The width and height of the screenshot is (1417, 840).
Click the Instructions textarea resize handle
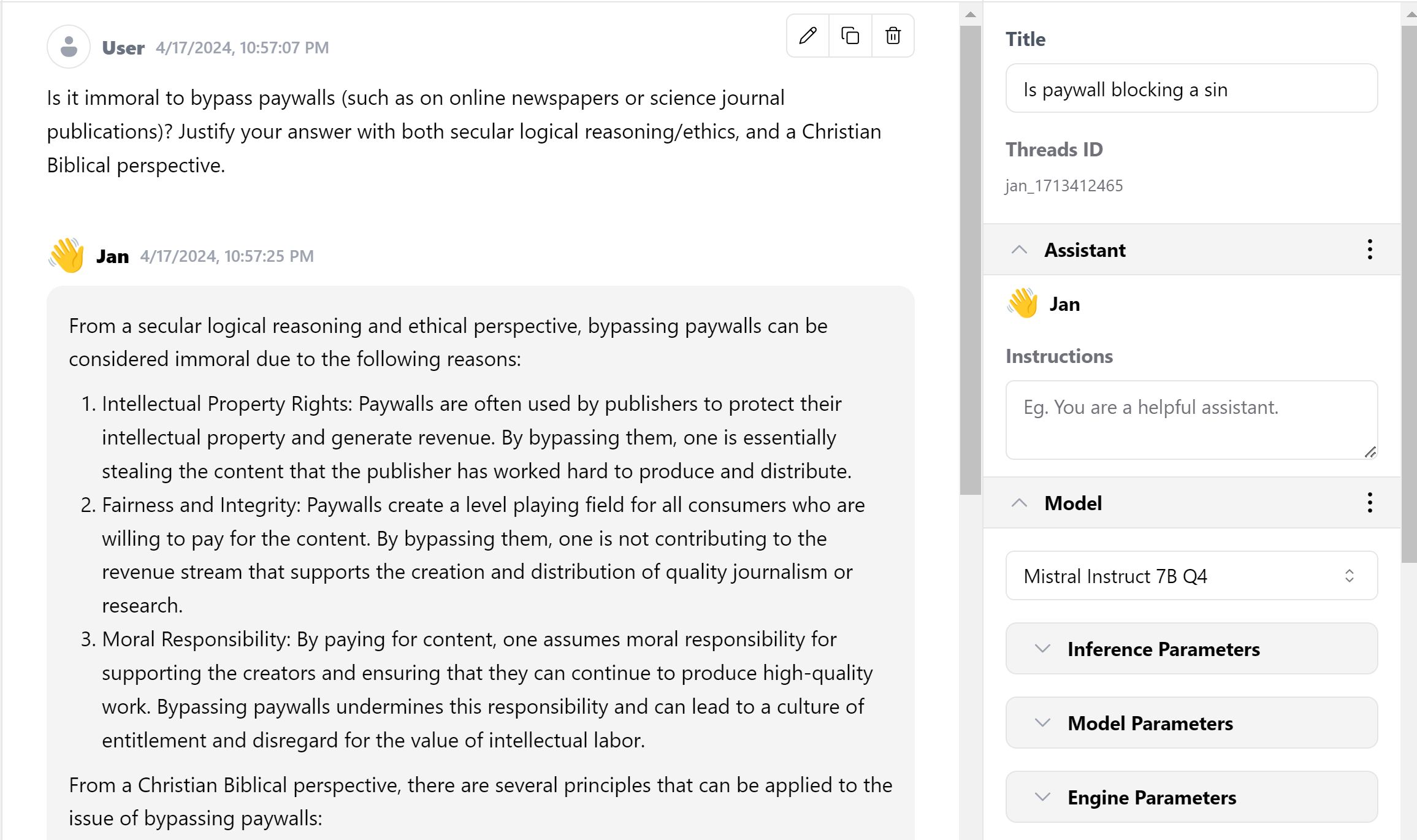coord(1370,452)
